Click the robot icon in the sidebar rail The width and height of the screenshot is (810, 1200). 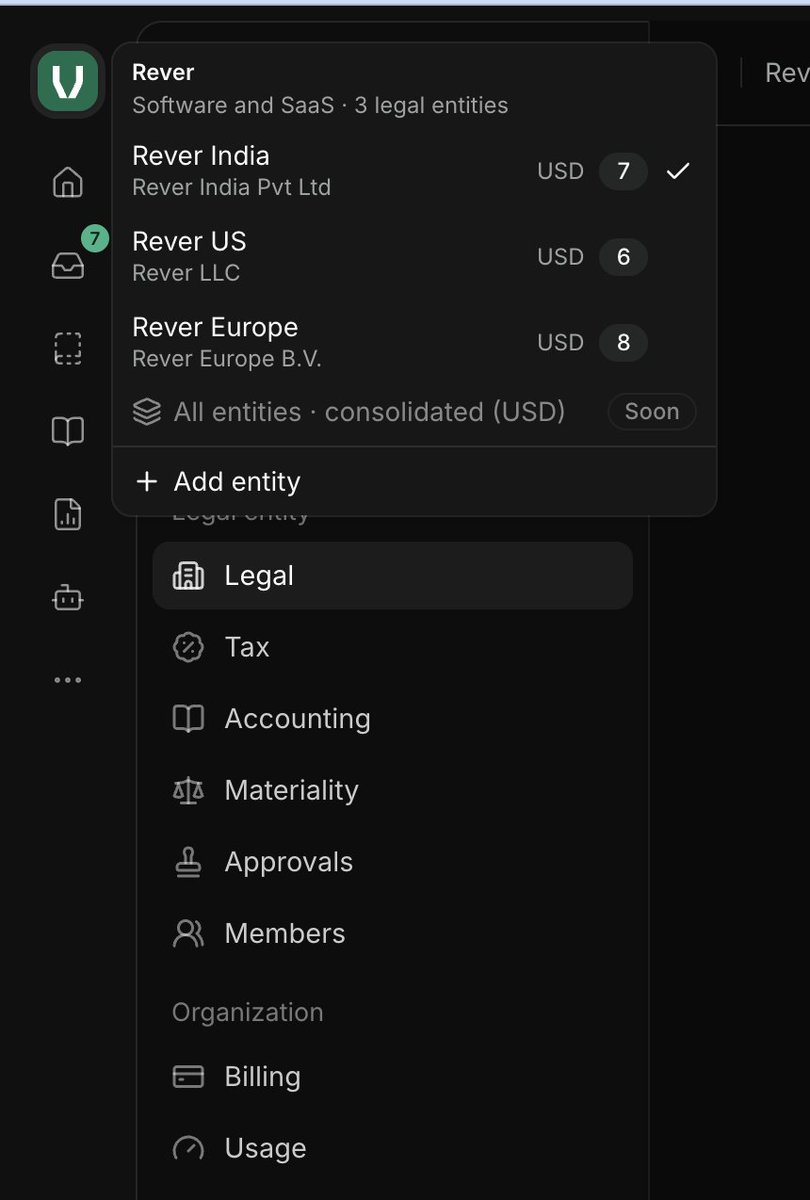pos(68,597)
